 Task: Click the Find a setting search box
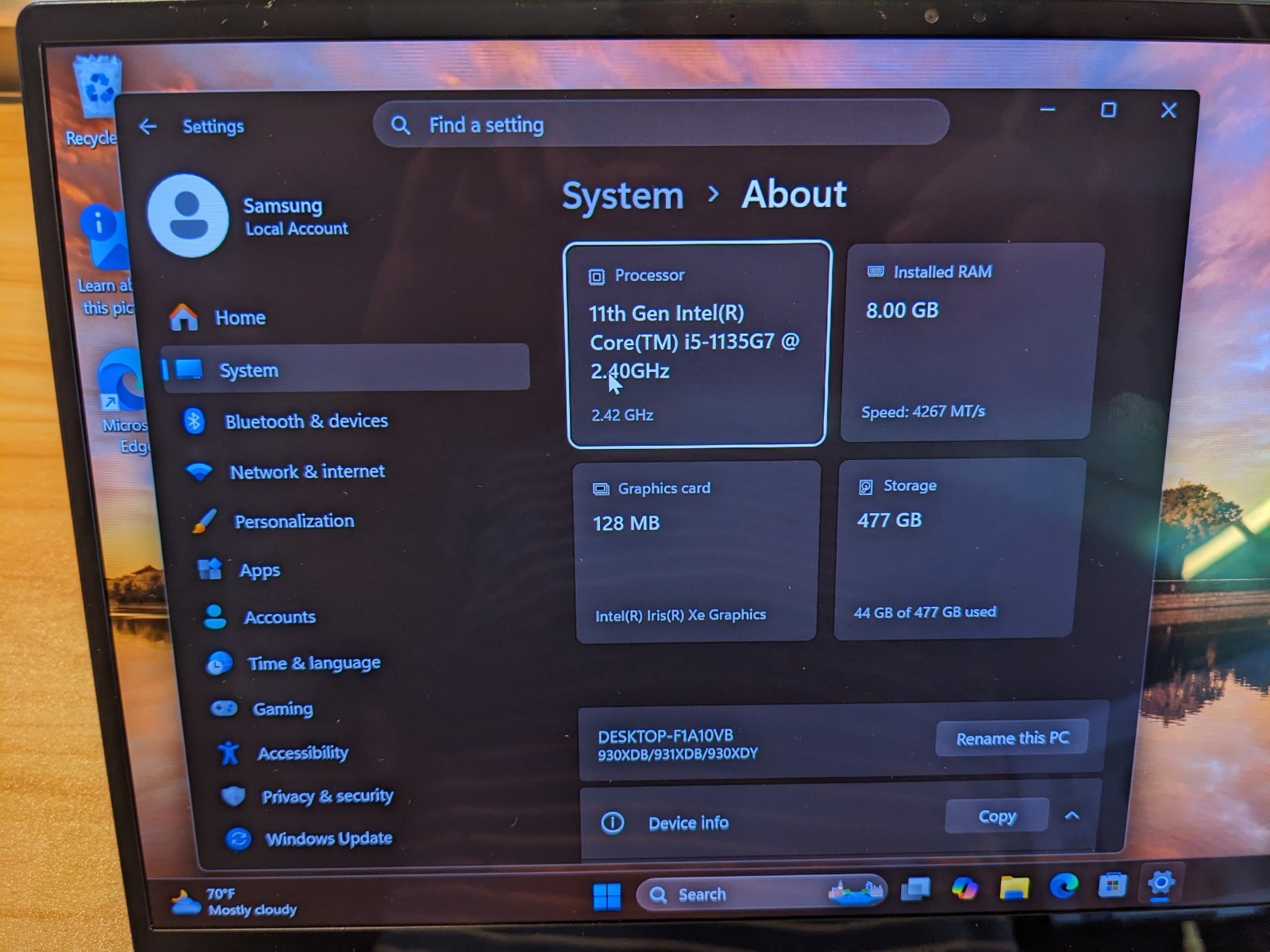point(661,125)
